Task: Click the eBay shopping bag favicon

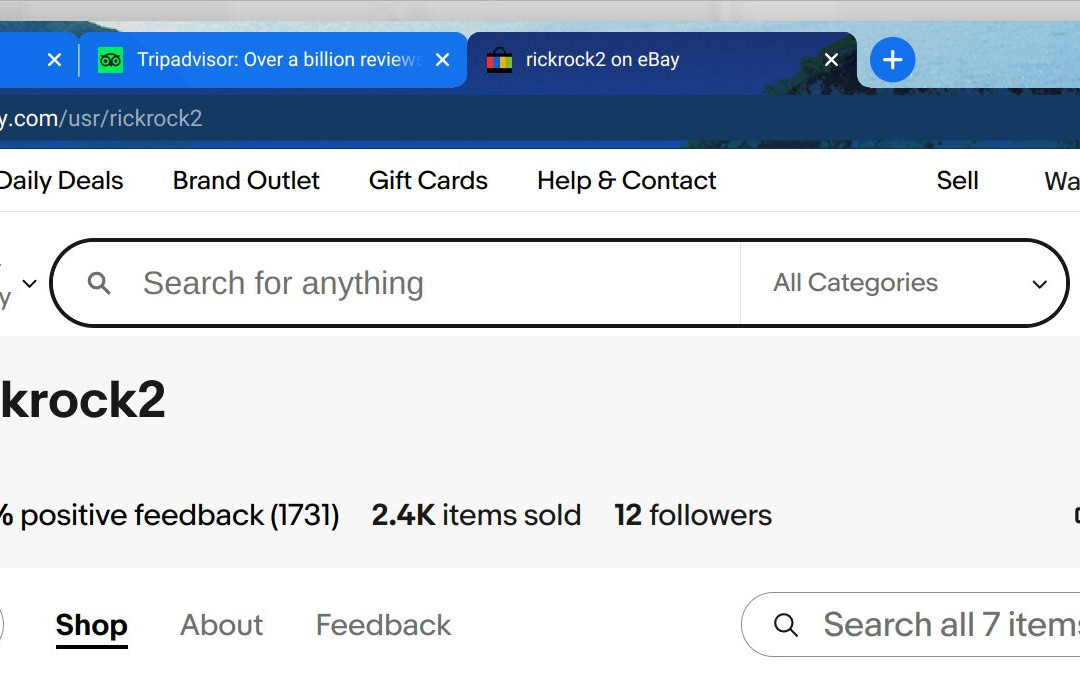Action: 499,60
